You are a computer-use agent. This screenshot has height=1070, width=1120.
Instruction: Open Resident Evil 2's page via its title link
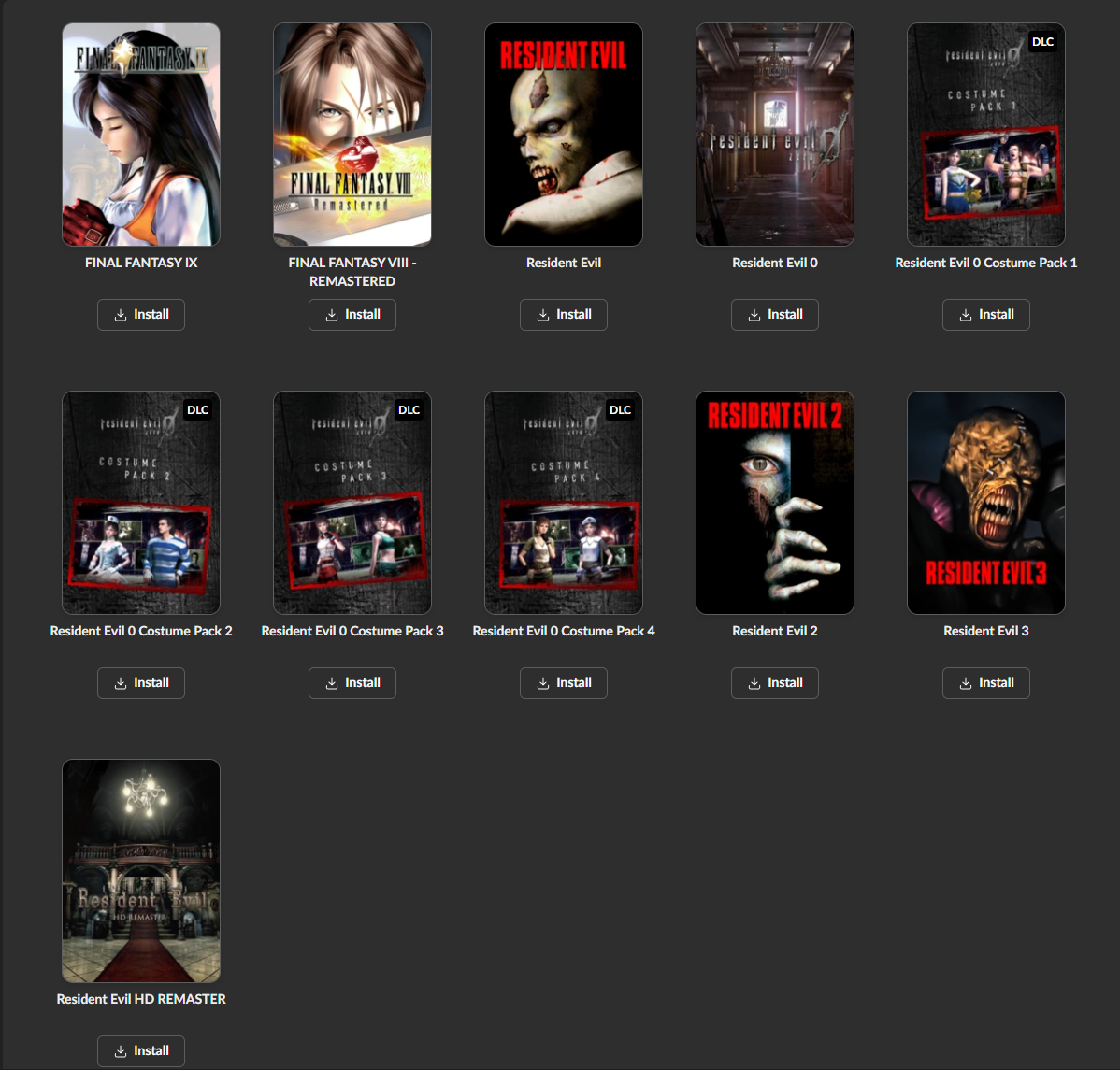(774, 631)
